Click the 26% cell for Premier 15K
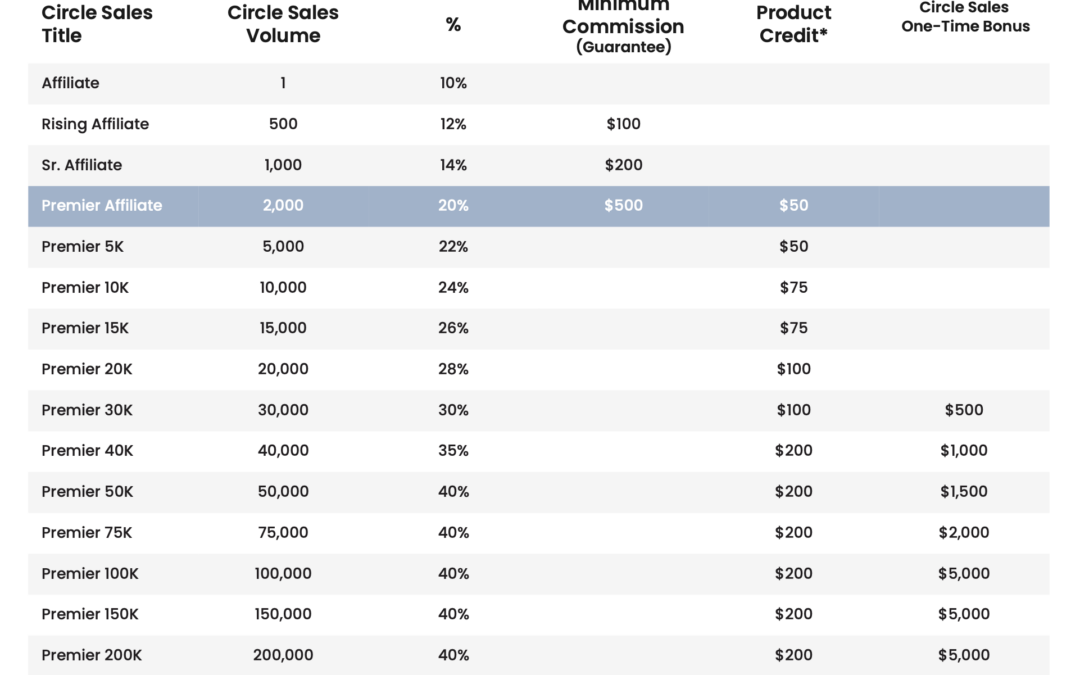The image size is (1080, 675). pos(453,328)
